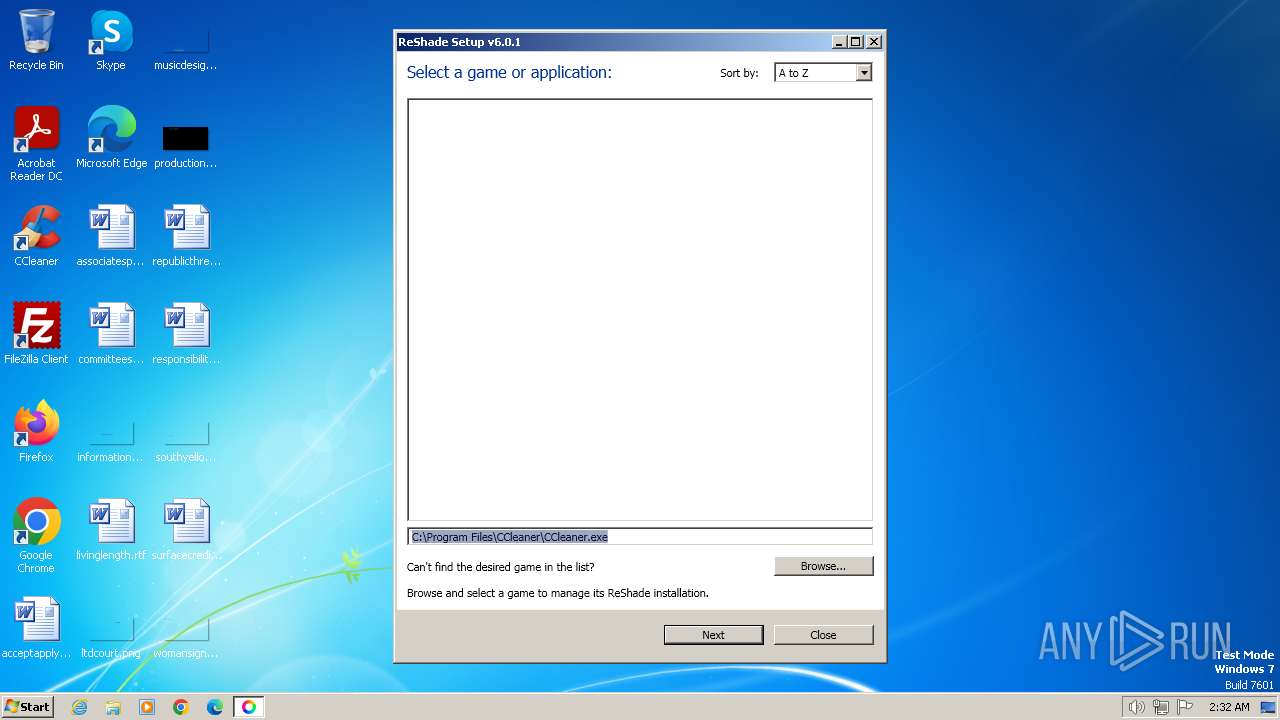
Task: Open Firefox desktop shortcut
Action: point(36,431)
